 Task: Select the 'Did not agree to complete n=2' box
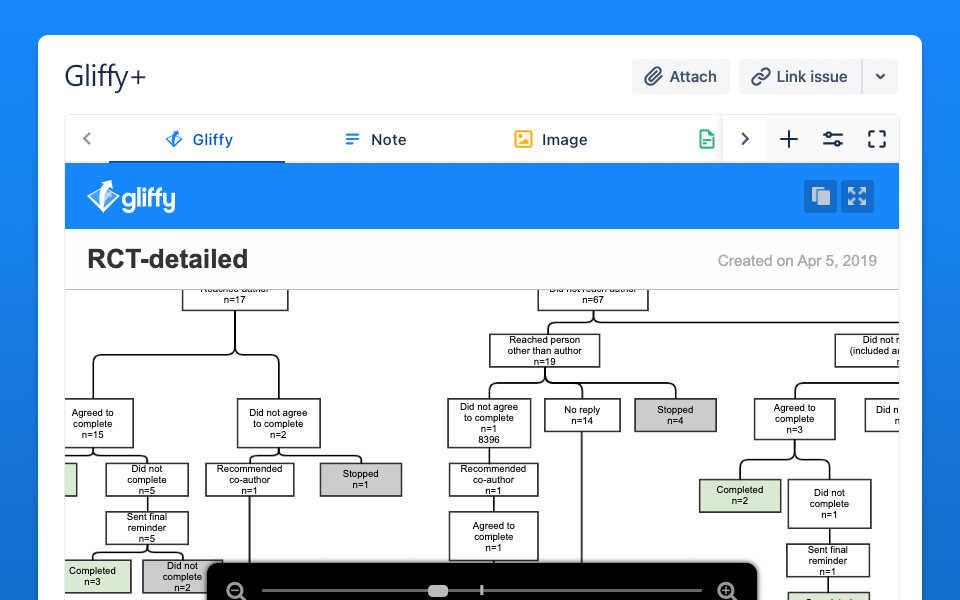(x=279, y=424)
